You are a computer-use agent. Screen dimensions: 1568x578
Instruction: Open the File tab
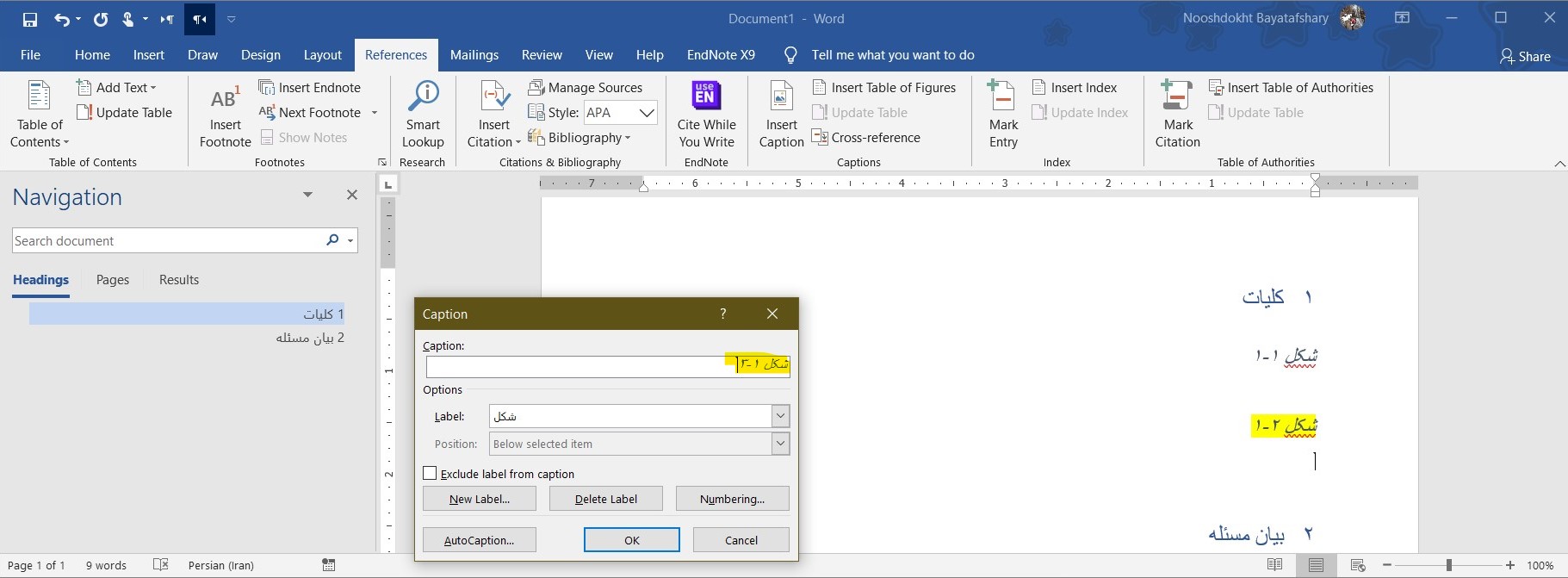click(x=30, y=55)
